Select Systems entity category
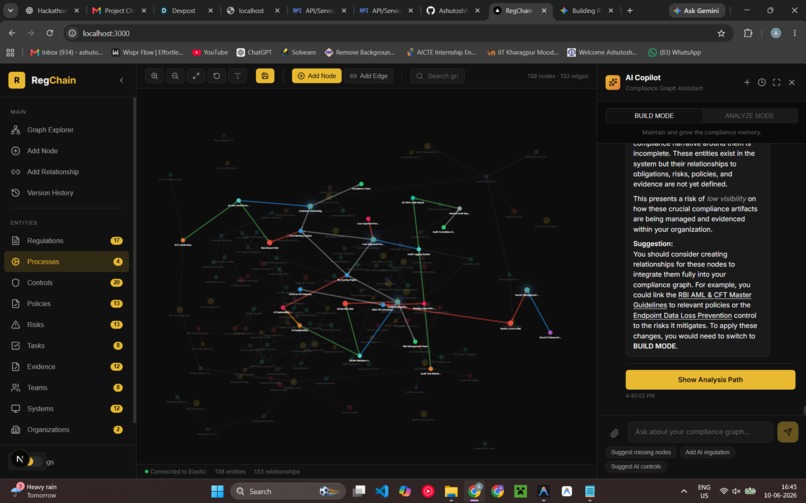The height and width of the screenshot is (503, 806). 67,409
